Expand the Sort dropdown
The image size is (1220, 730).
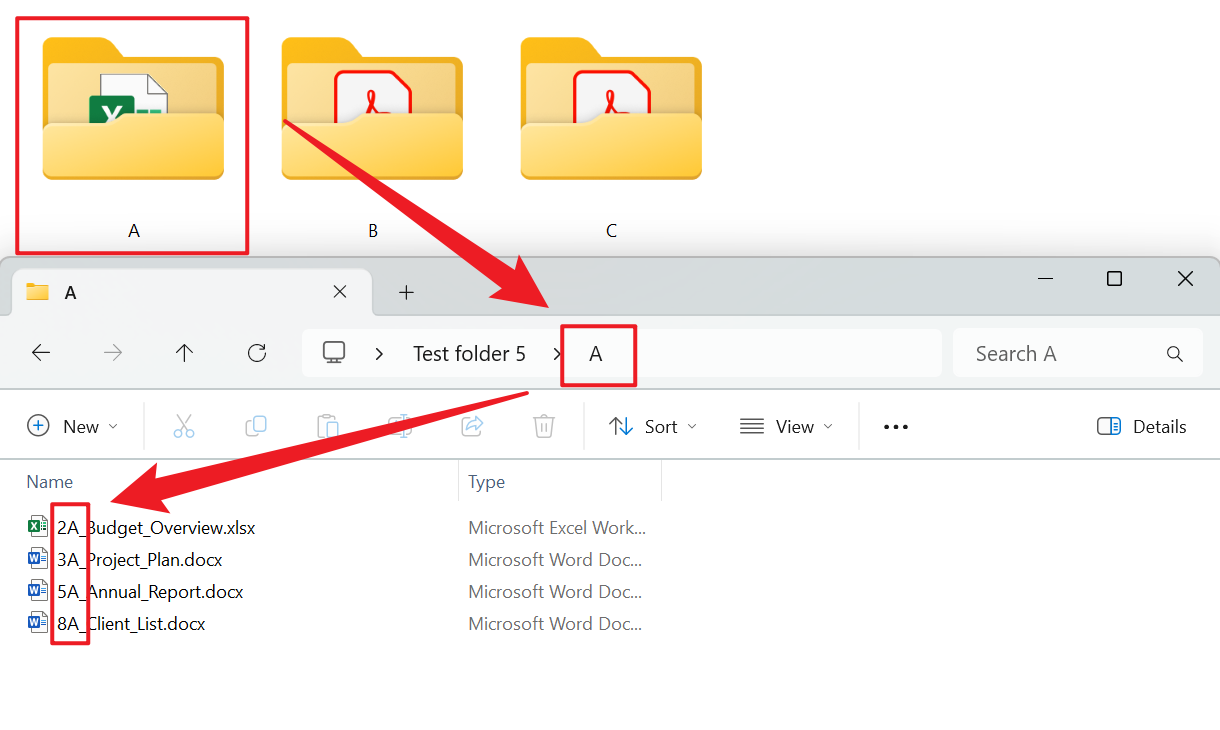pyautogui.click(x=653, y=426)
